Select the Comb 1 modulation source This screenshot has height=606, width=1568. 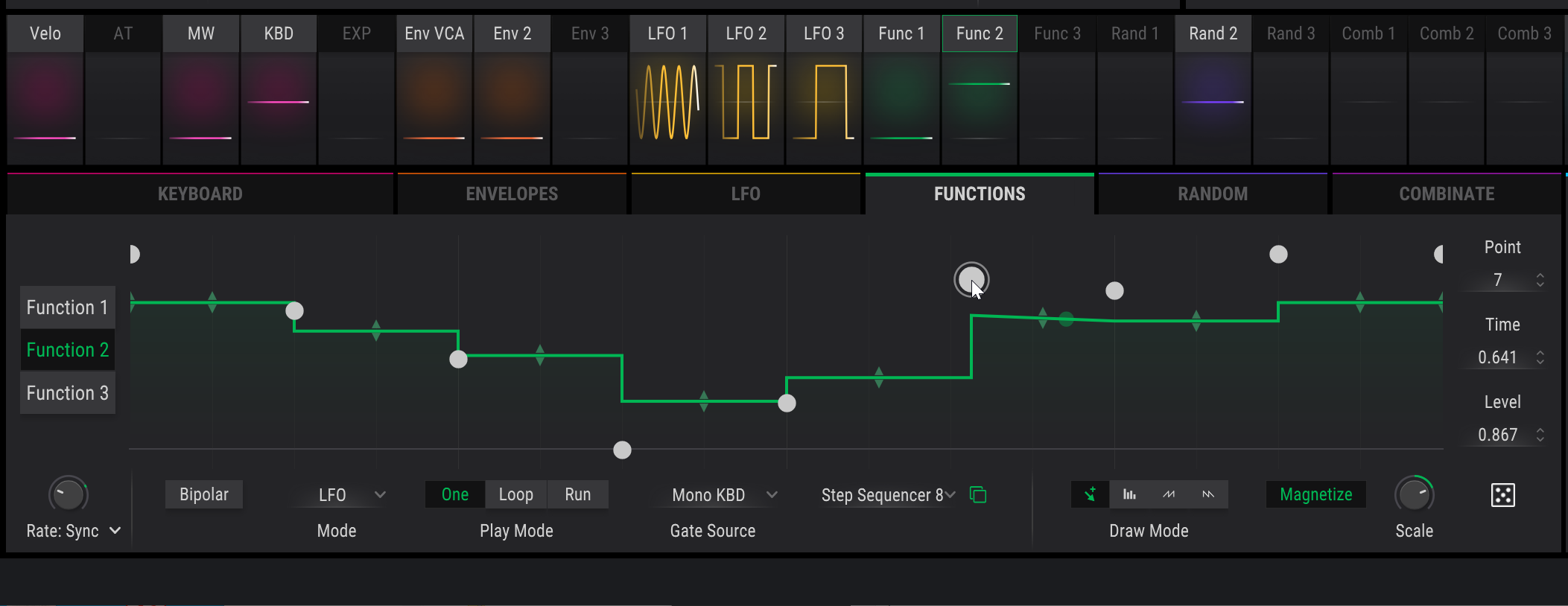click(x=1368, y=89)
